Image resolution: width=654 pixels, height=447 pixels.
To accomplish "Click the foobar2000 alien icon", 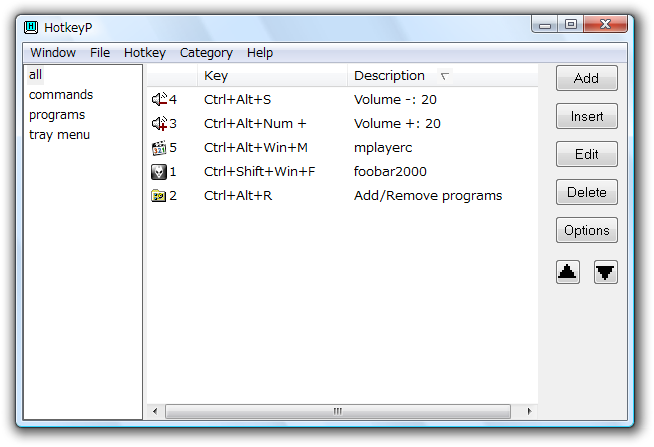I will (x=159, y=171).
